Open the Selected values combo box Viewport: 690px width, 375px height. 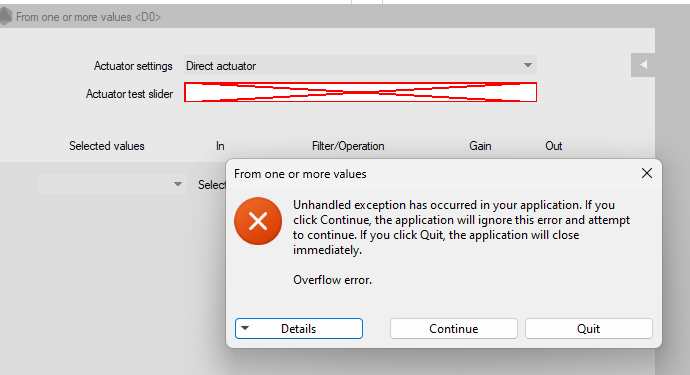point(110,184)
